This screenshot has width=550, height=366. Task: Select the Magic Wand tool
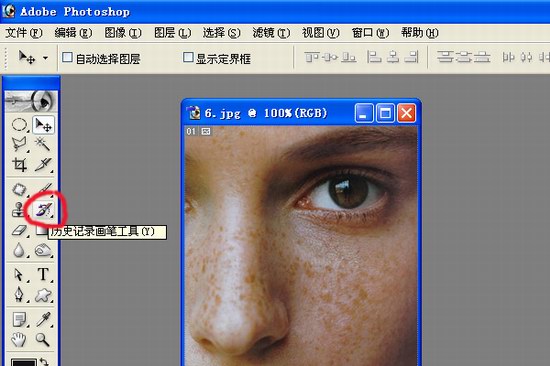pos(43,144)
